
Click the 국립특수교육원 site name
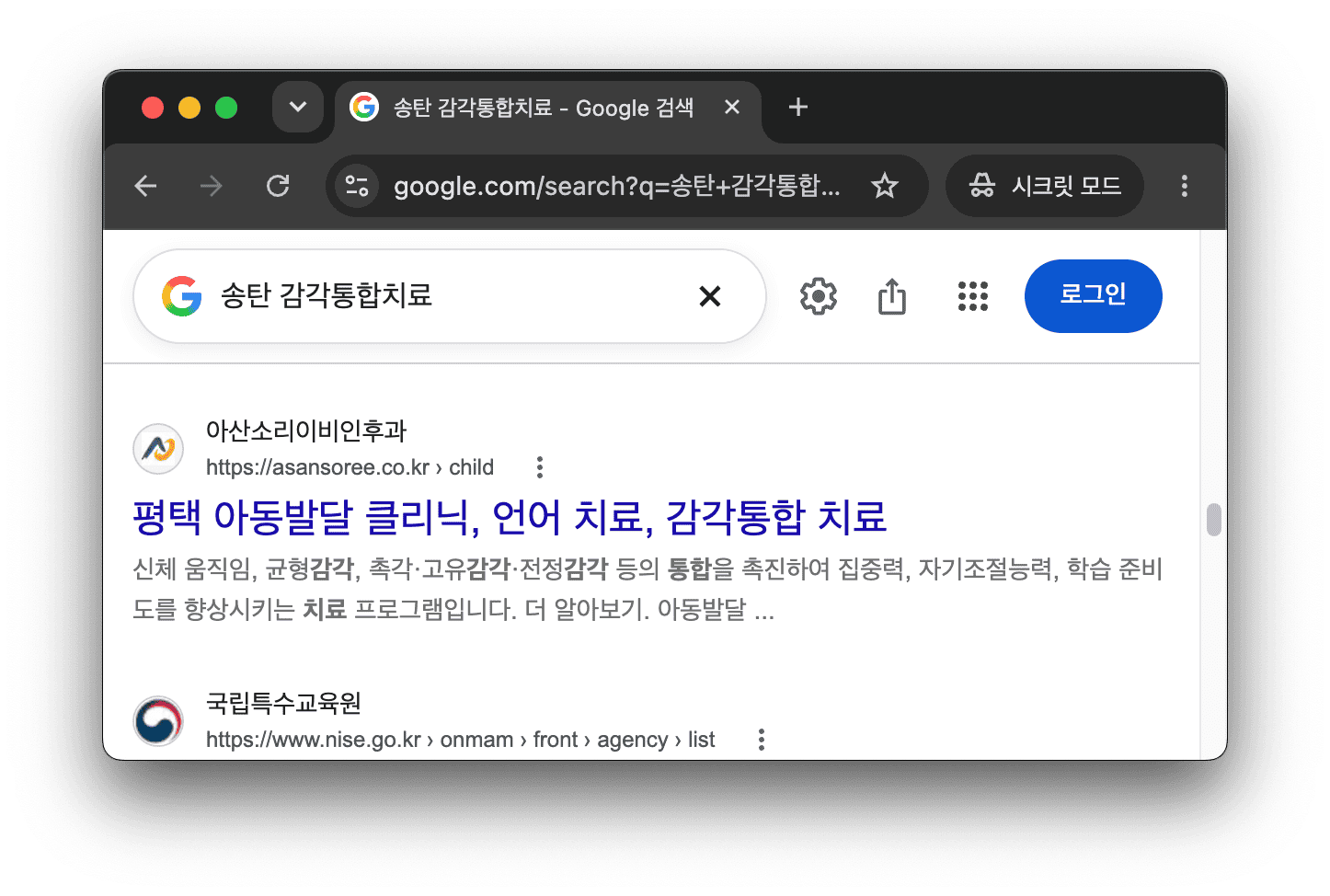[283, 703]
